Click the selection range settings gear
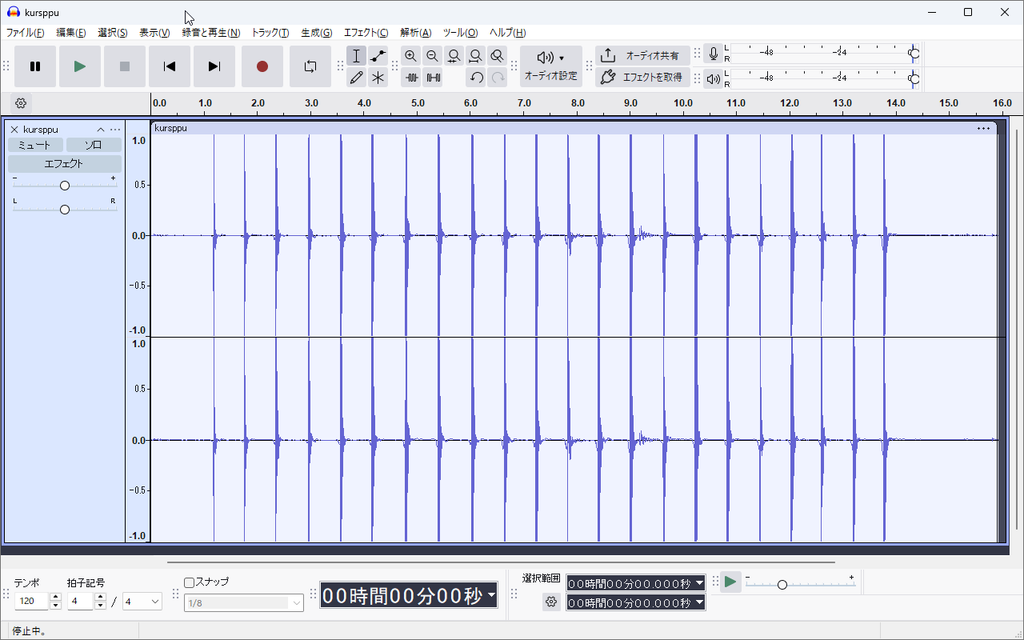1024x640 pixels. coord(551,602)
